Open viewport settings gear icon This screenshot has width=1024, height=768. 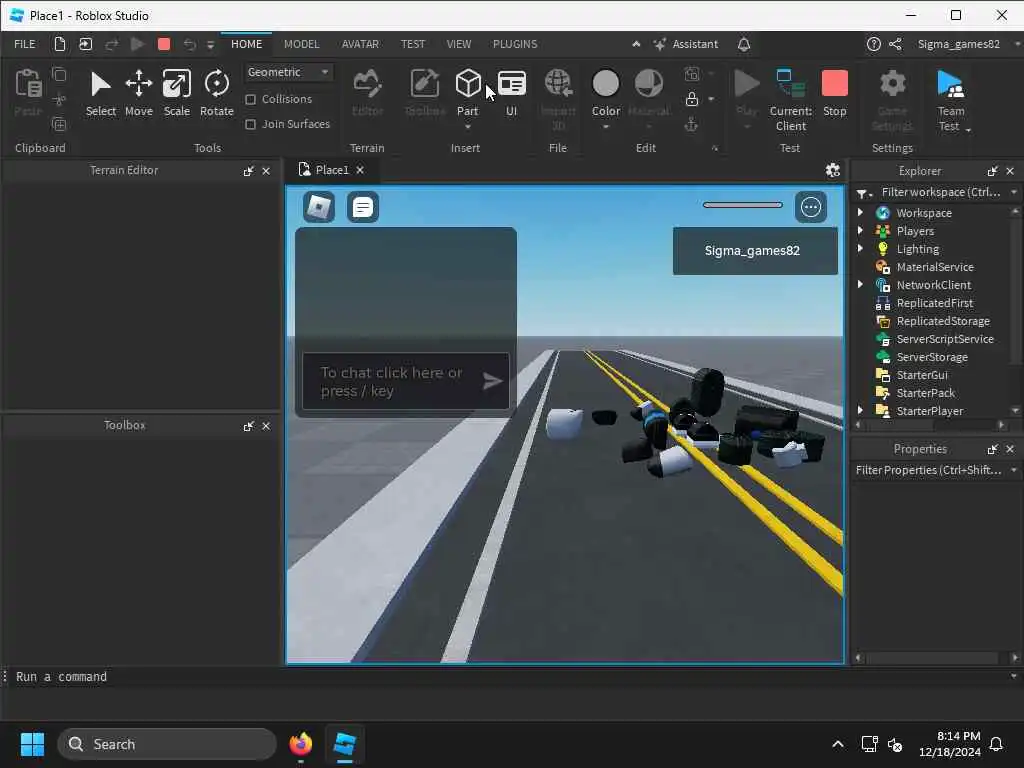point(833,170)
